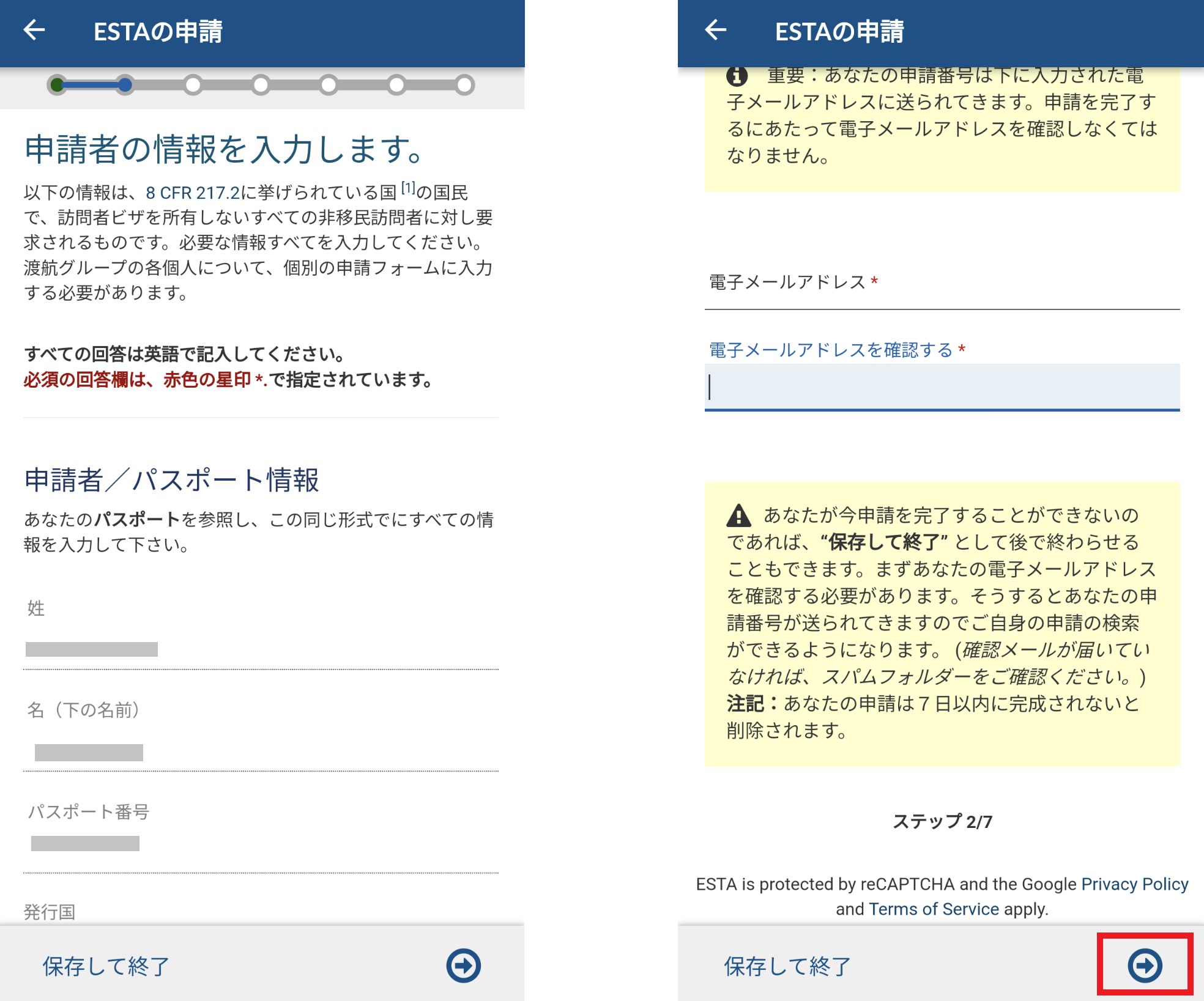Select the first green progress step dot
The width and height of the screenshot is (1204, 1001).
point(57,84)
